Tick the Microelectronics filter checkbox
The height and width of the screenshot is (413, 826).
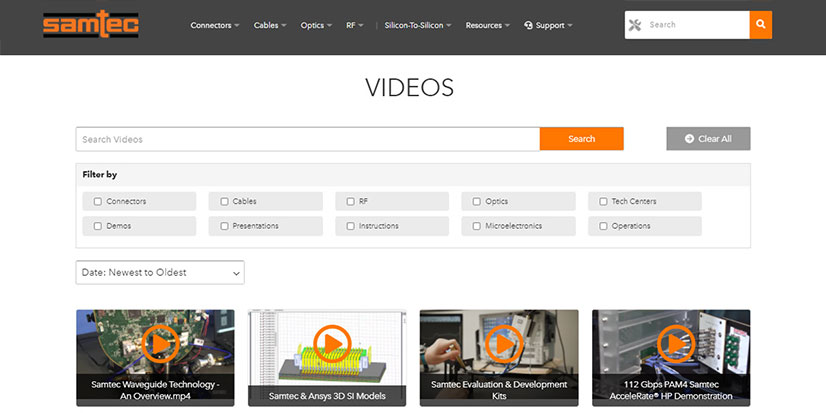tap(477, 226)
